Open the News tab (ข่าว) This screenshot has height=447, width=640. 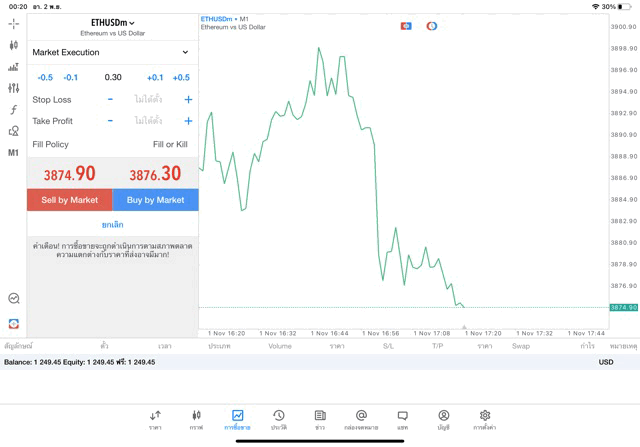tap(320, 420)
